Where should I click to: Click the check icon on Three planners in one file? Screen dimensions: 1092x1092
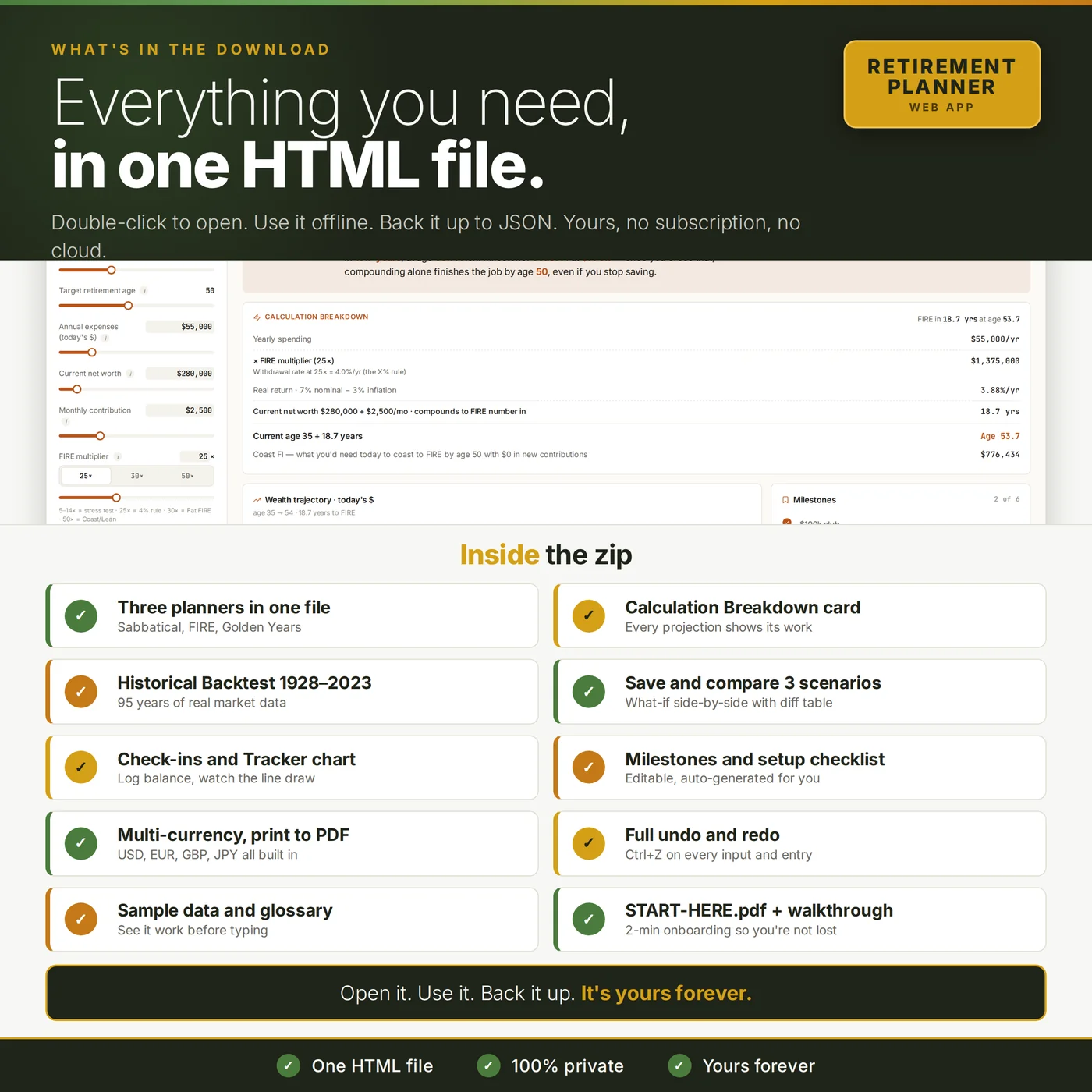(x=81, y=615)
